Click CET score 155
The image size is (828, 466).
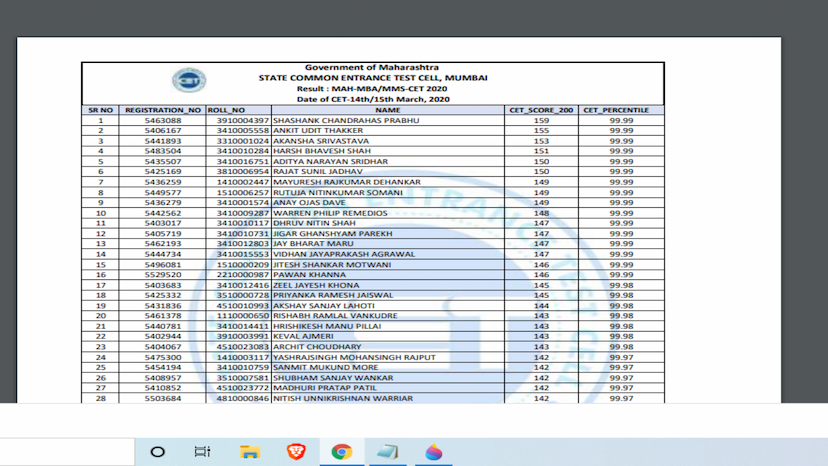[x=541, y=131]
